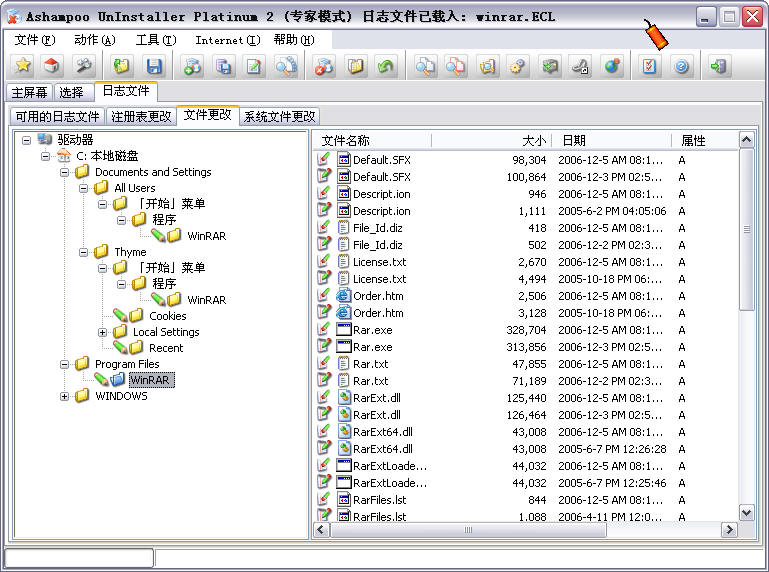The width and height of the screenshot is (769, 572).
Task: Click the horizontal scrollbar right arrow
Action: (729, 530)
